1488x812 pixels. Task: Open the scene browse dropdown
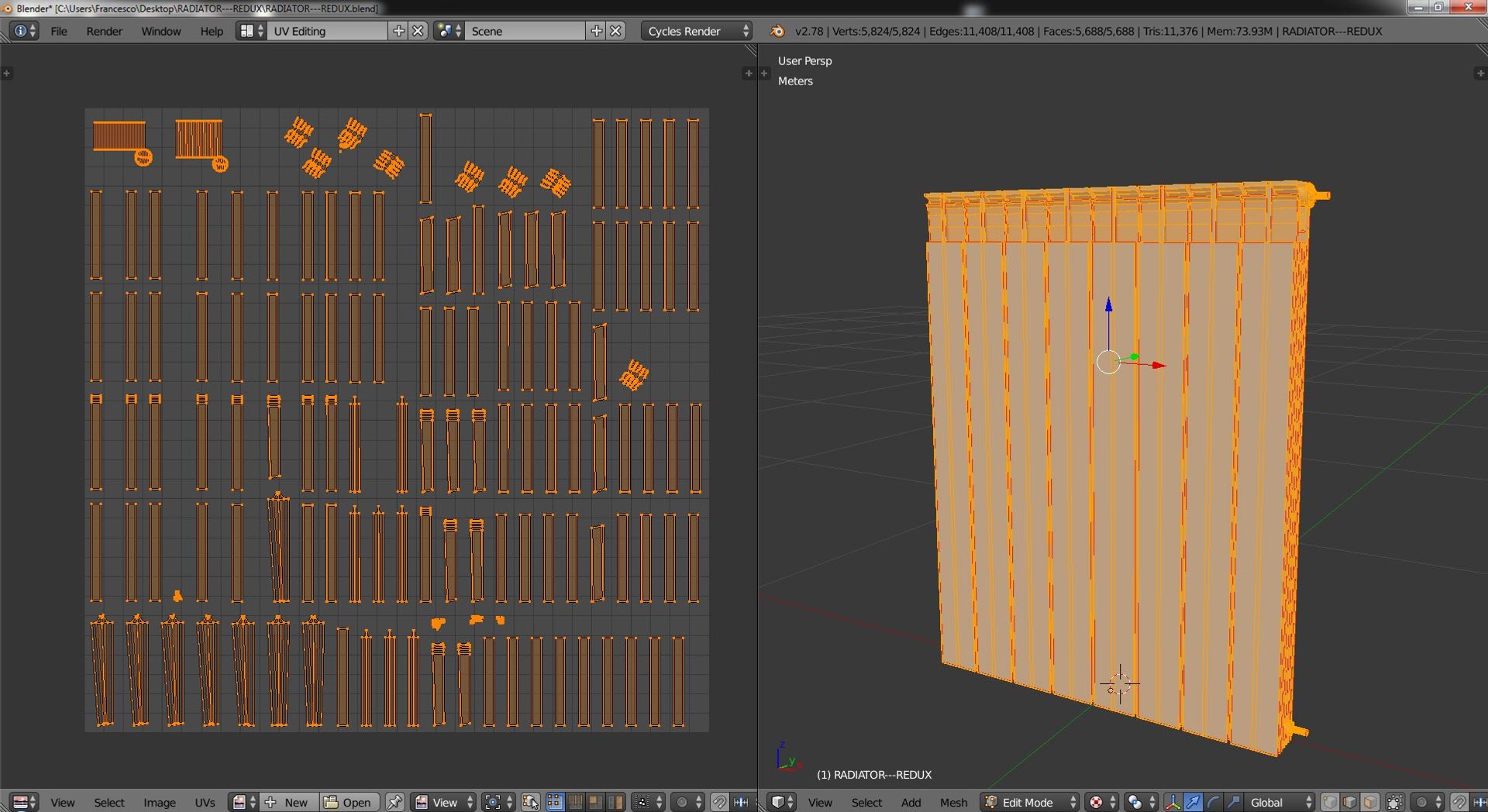(449, 31)
